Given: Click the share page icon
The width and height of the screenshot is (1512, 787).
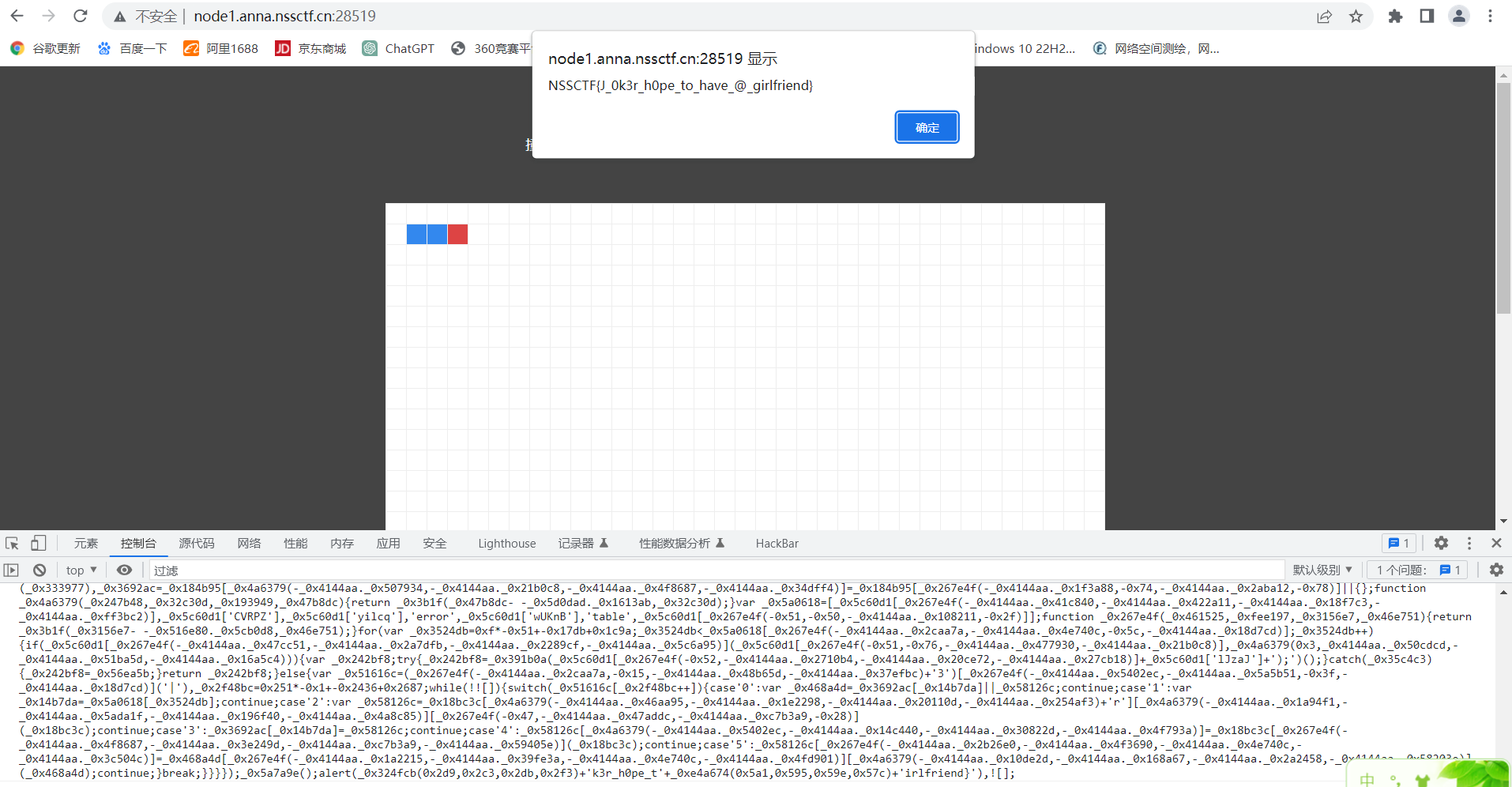Looking at the screenshot, I should (x=1324, y=17).
